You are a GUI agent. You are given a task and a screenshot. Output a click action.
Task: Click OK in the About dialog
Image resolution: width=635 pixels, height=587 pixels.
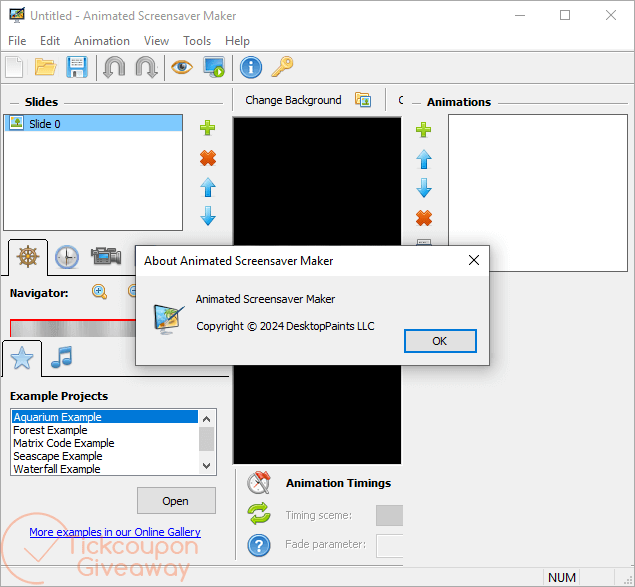440,341
